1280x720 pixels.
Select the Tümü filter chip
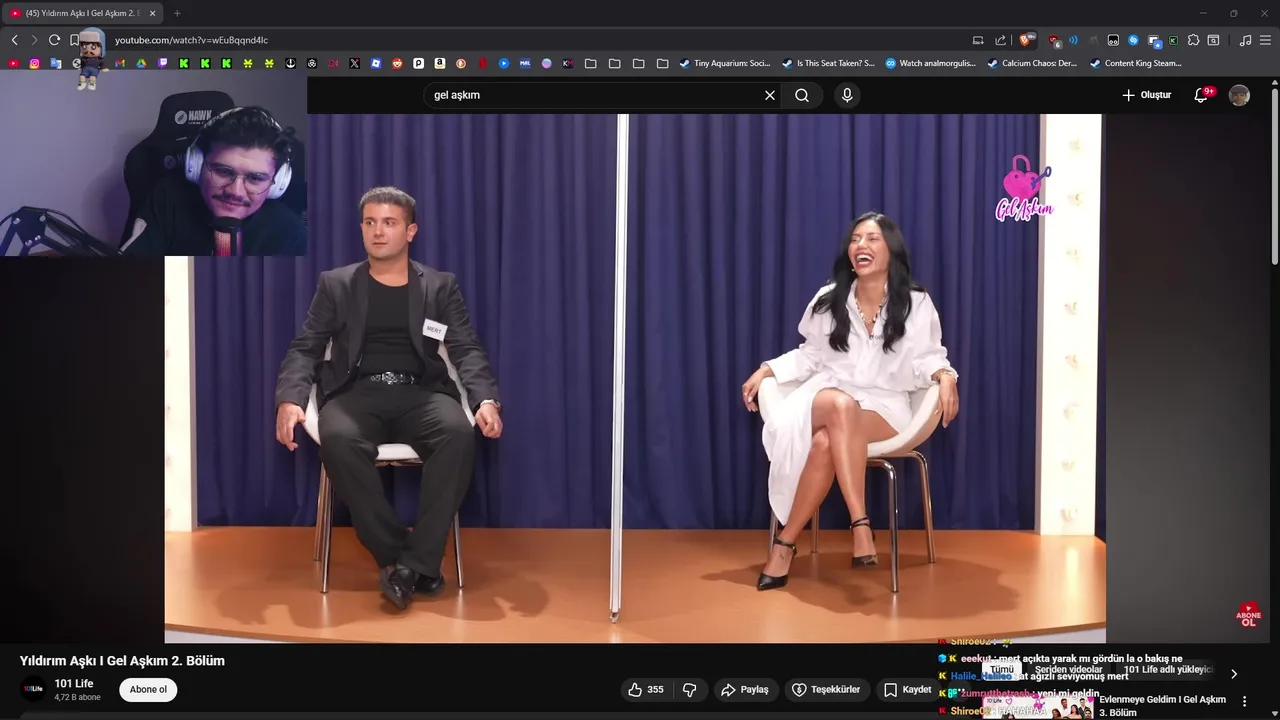(x=1002, y=670)
